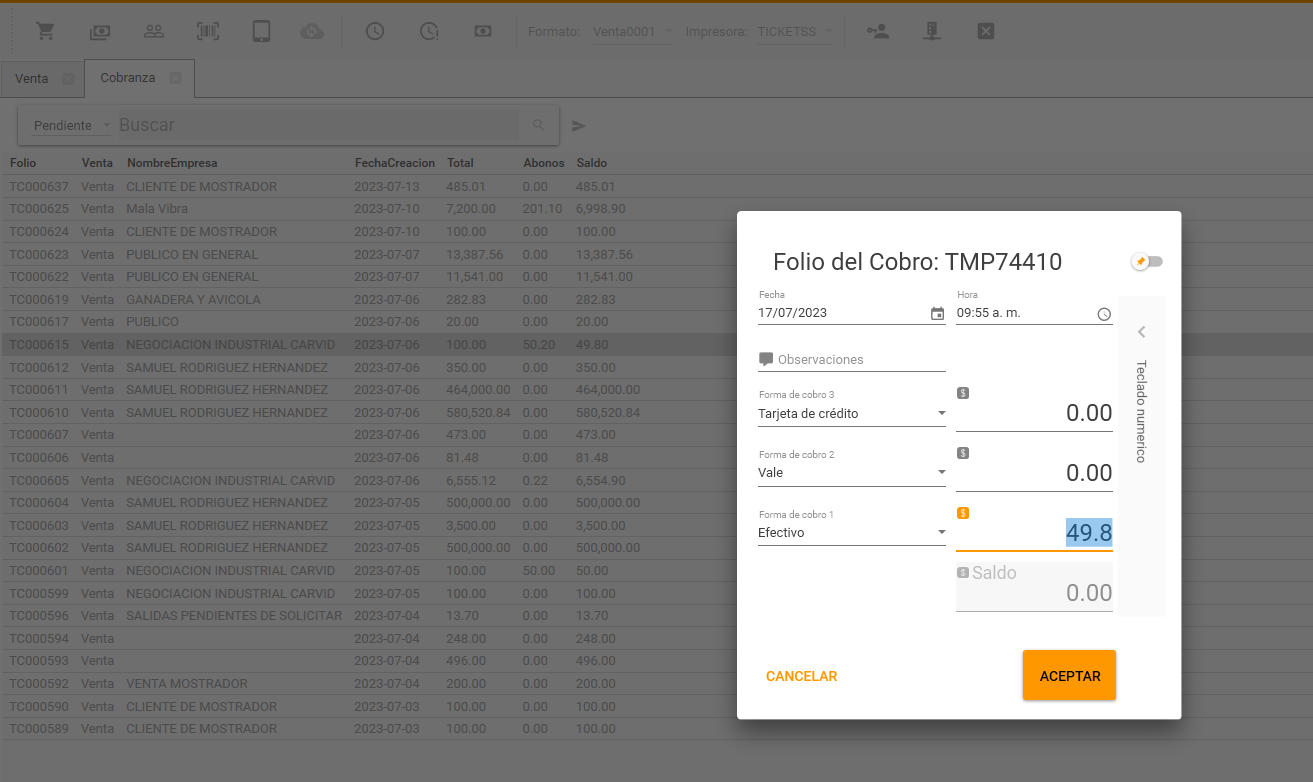The image size is (1313, 782).
Task: Open the Formato Venta0001 dropdown
Action: coord(633,32)
